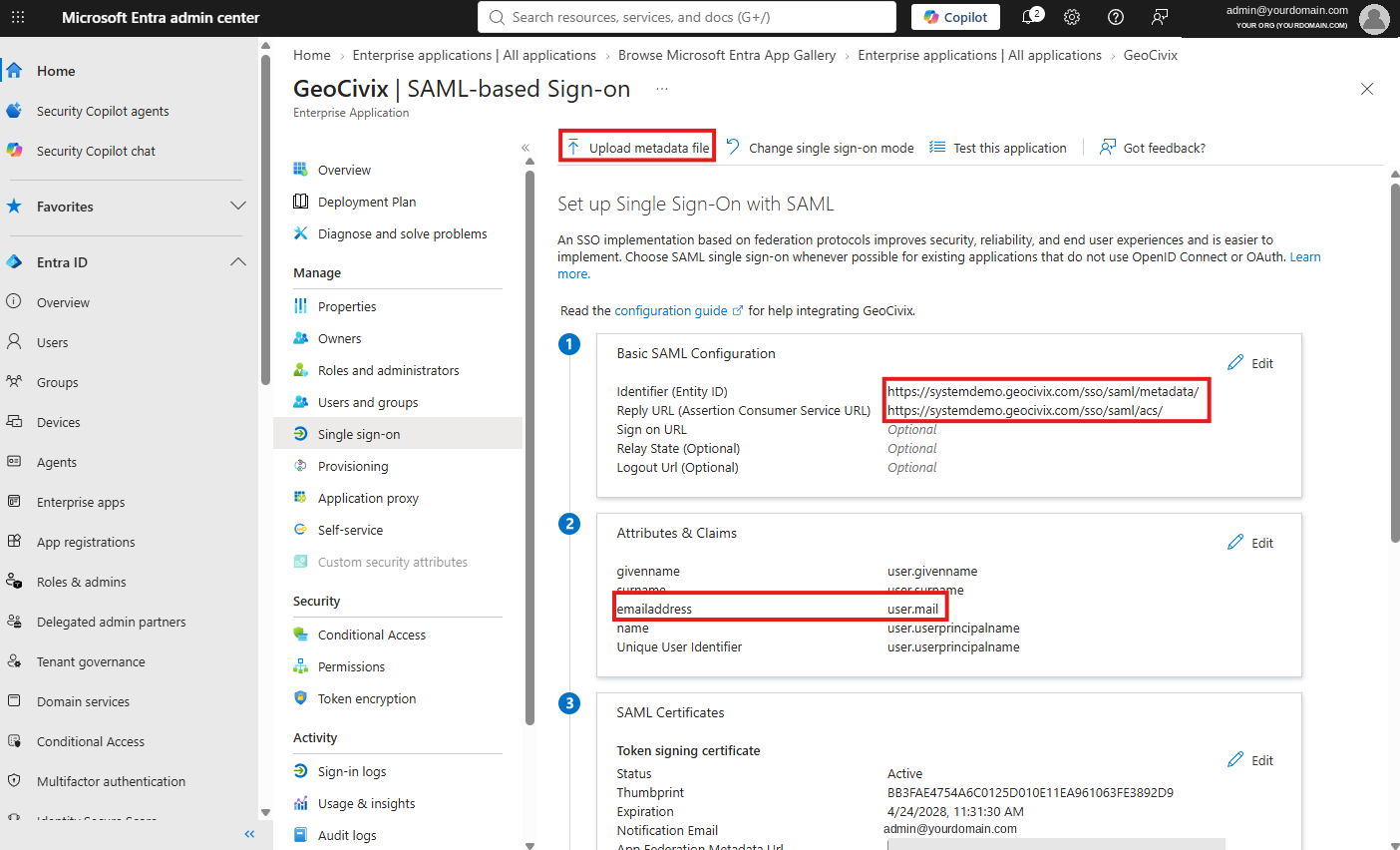Open the help question mark icon
The image size is (1400, 850).
(1116, 17)
